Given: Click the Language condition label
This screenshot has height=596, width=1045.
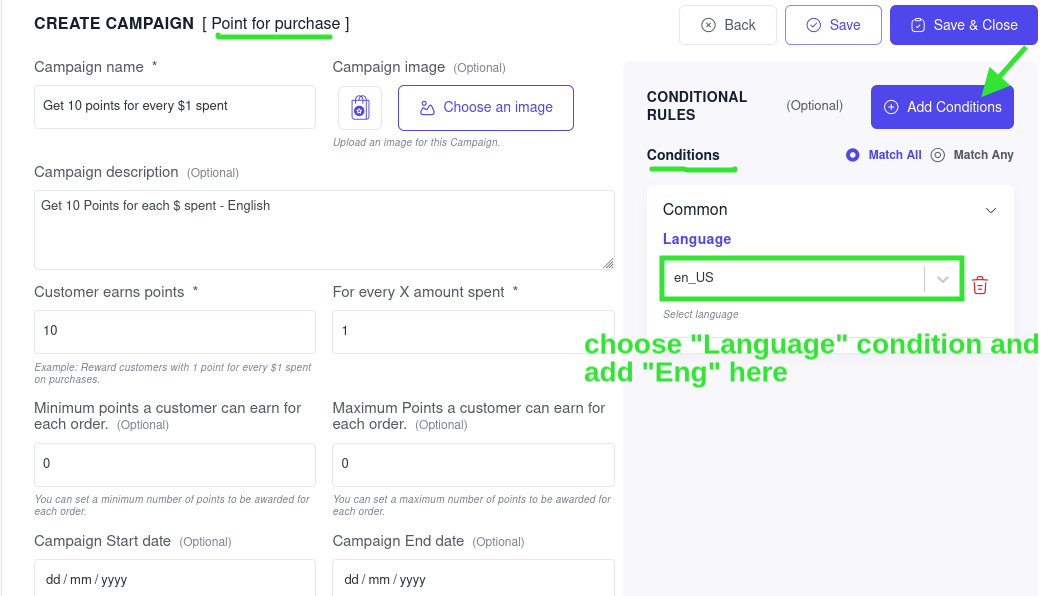Looking at the screenshot, I should (x=696, y=239).
